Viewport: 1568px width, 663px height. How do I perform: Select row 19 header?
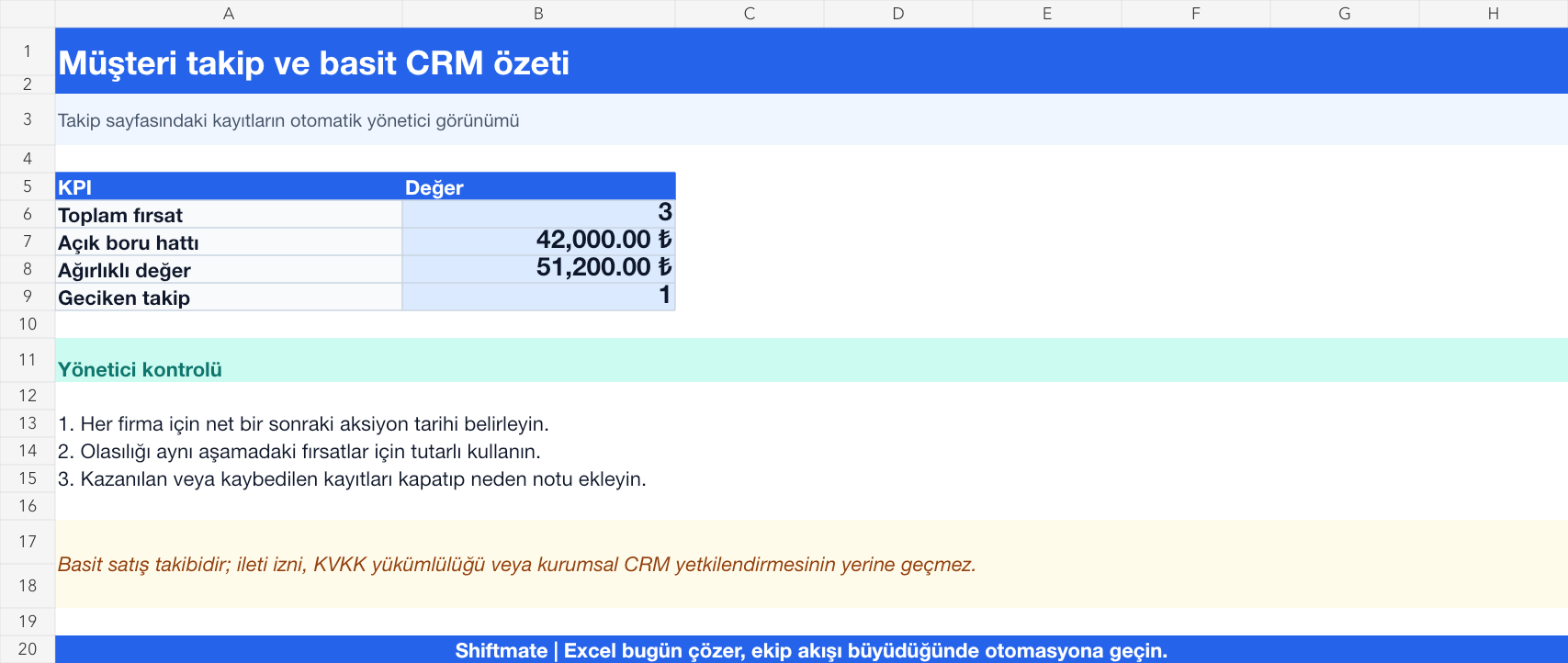(x=28, y=622)
